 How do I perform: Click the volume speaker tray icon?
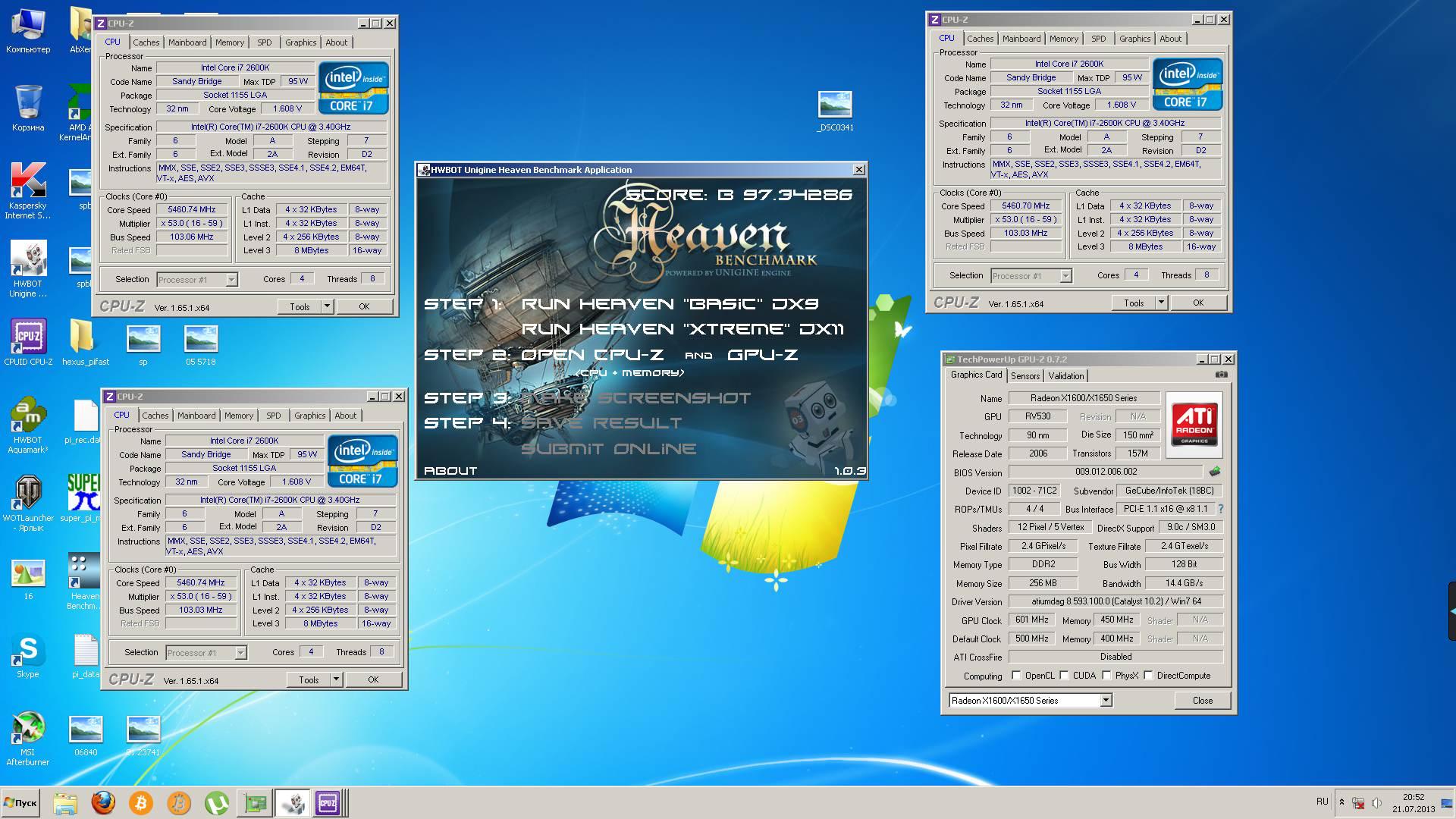(1376, 802)
